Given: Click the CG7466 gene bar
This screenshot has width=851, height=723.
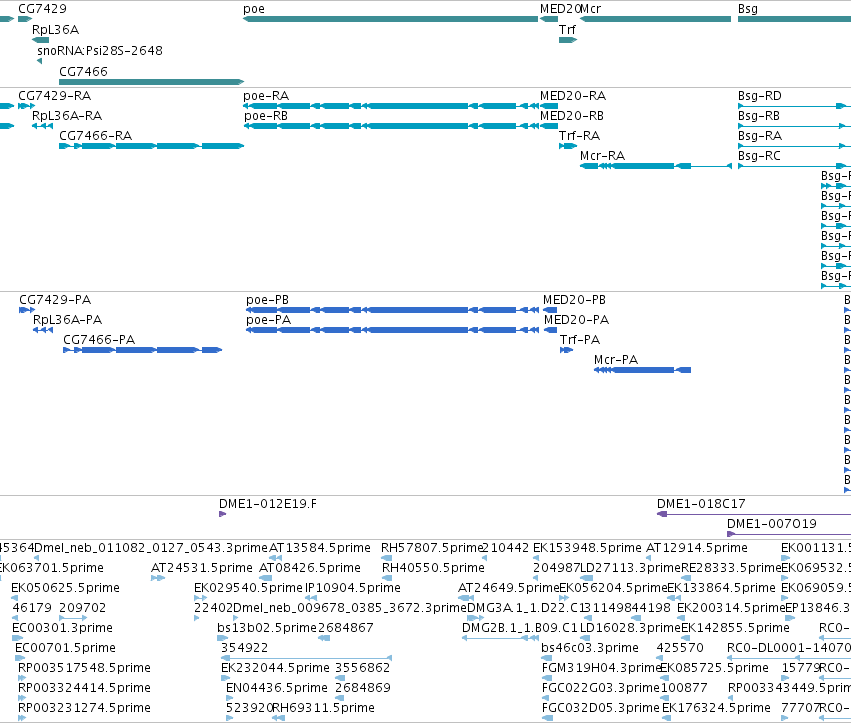Looking at the screenshot, I should [x=151, y=82].
